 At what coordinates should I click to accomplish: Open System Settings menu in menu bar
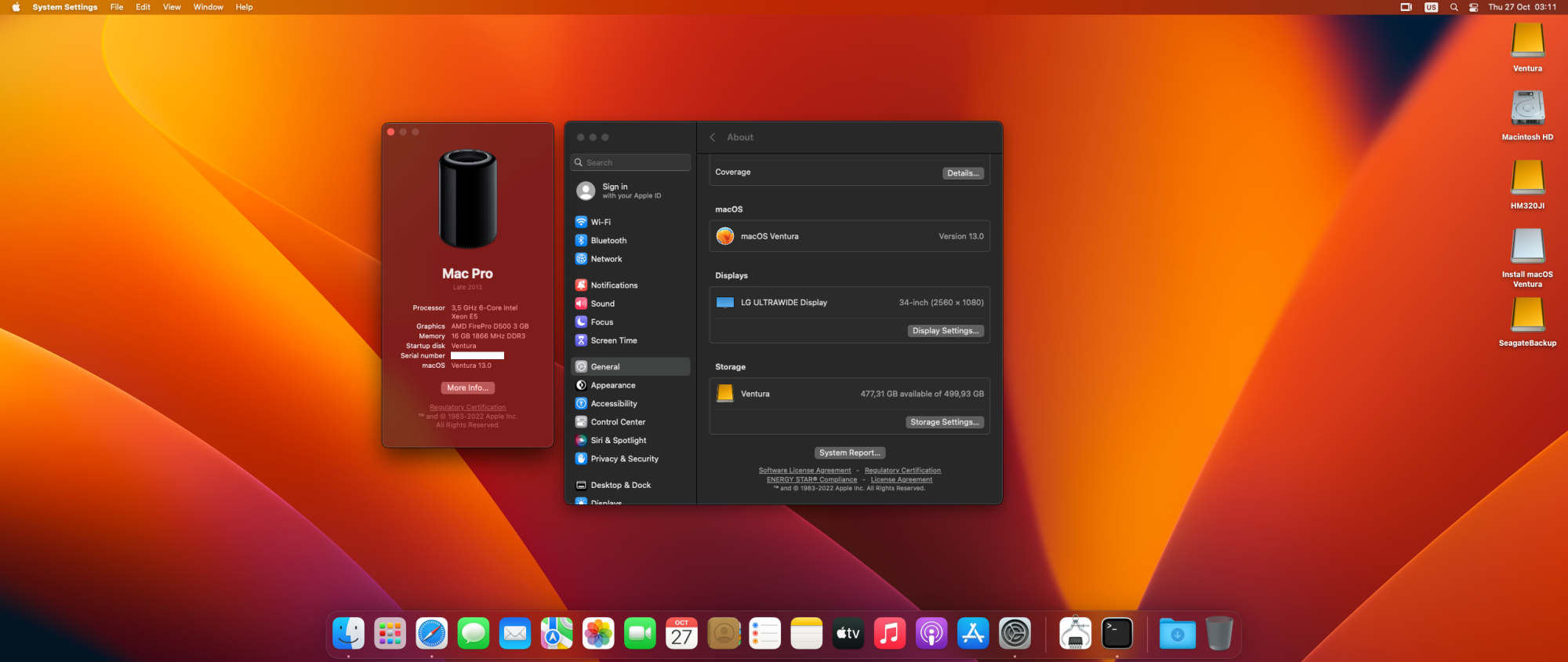[x=65, y=7]
